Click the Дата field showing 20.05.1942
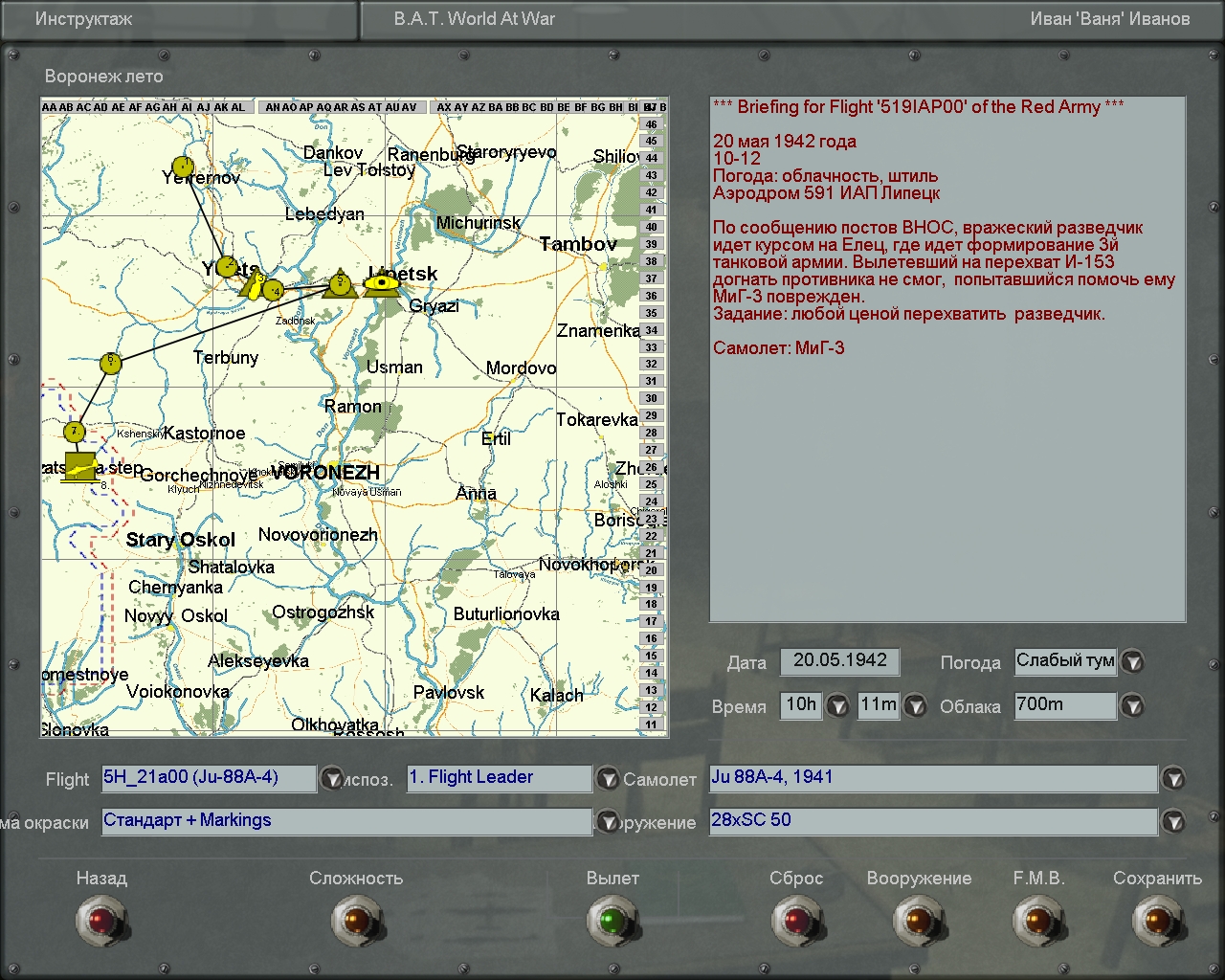The width and height of the screenshot is (1225, 980). tap(839, 661)
